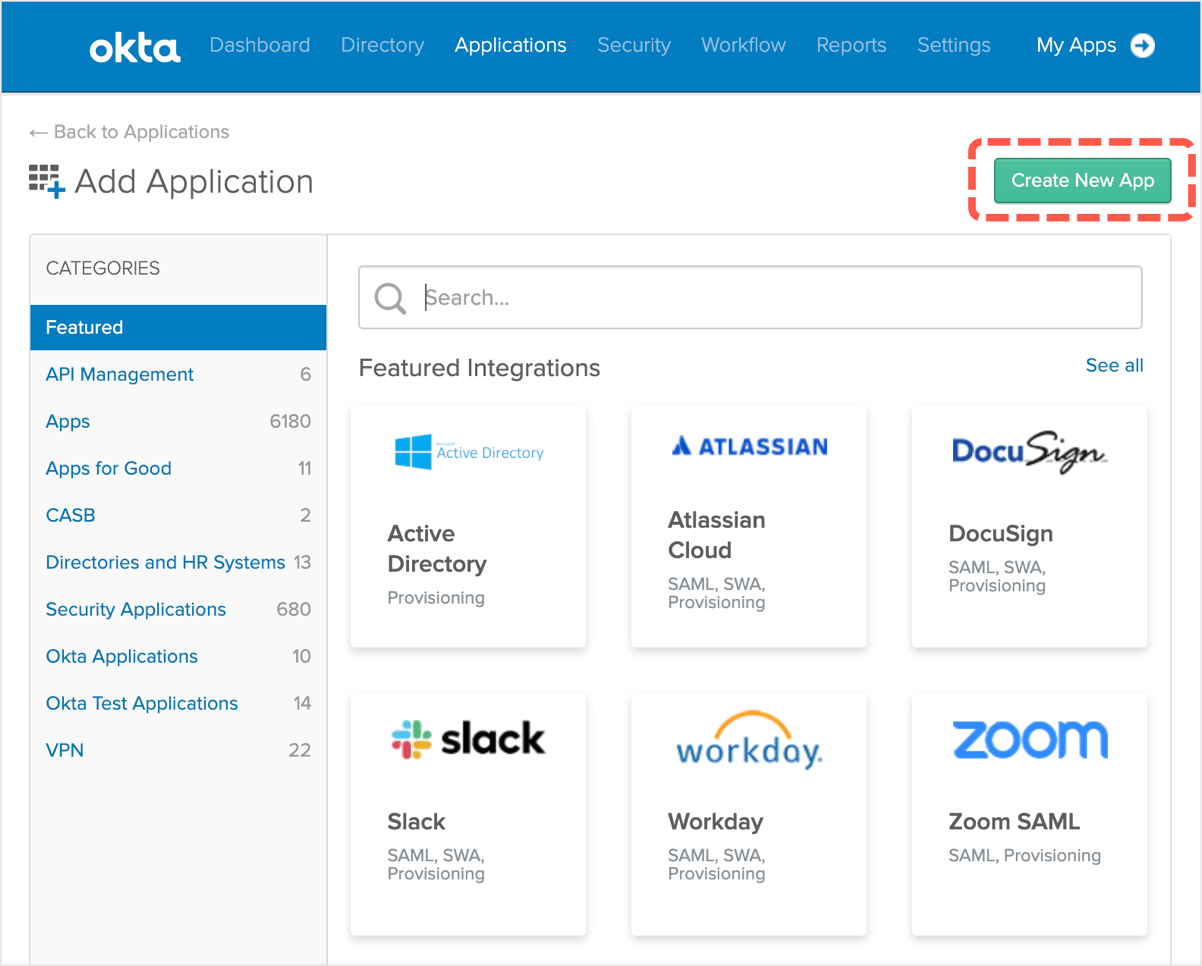Click the Add Application page title
Viewport: 1202px width, 966px height.
194,181
